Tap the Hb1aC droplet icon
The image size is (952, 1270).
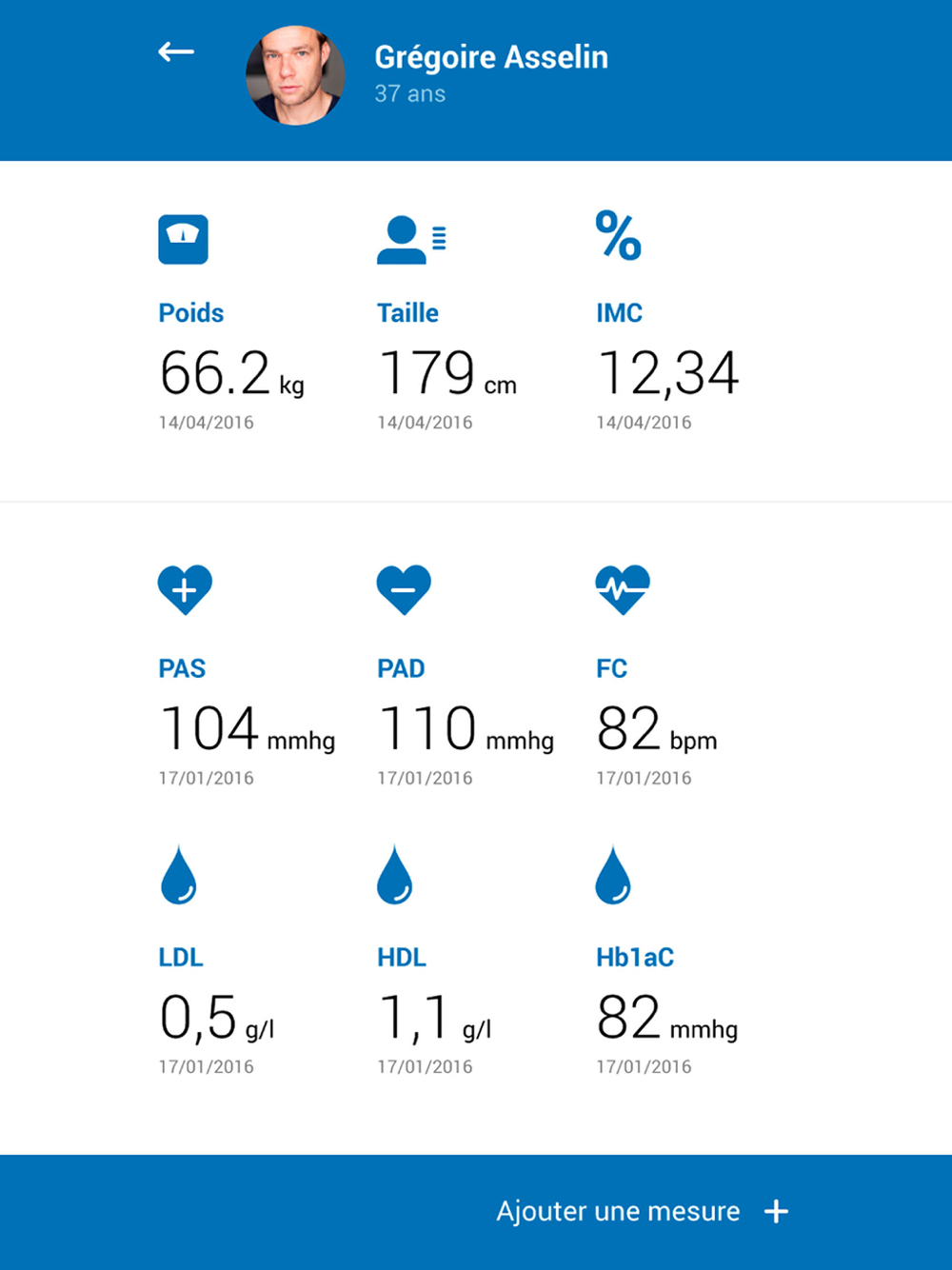[x=613, y=875]
